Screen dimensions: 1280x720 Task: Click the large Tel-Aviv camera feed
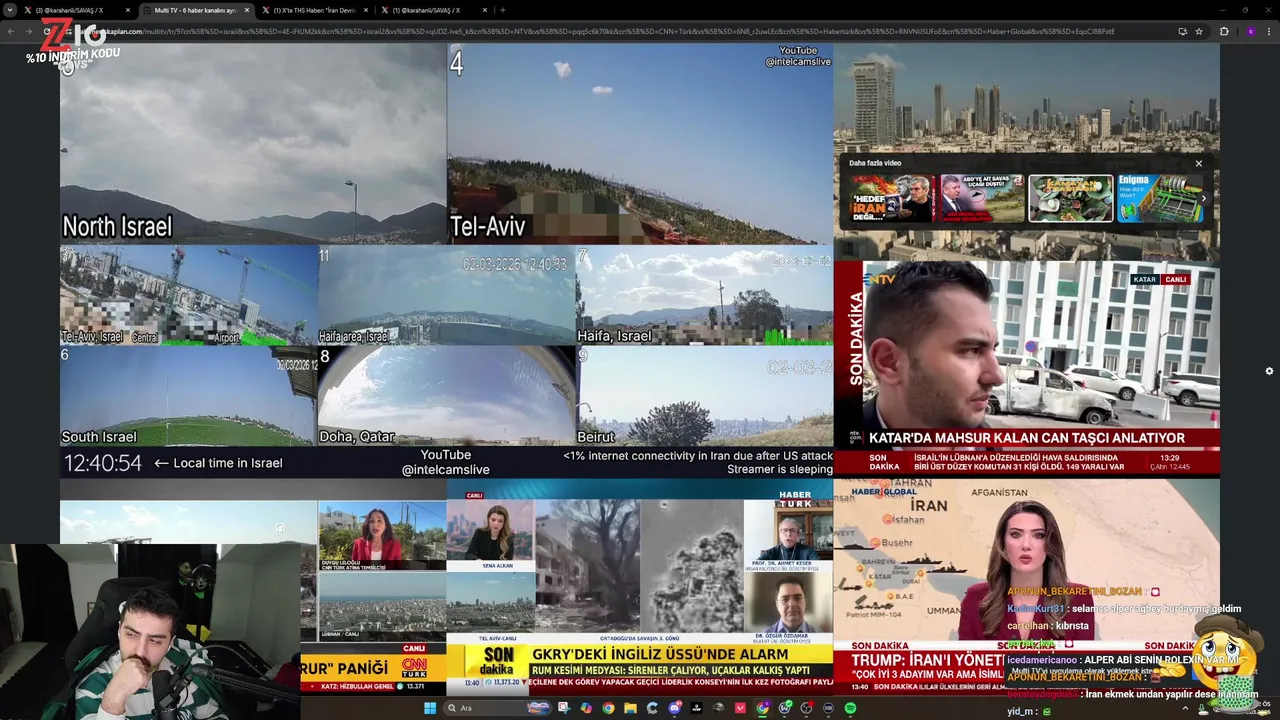pyautogui.click(x=640, y=143)
